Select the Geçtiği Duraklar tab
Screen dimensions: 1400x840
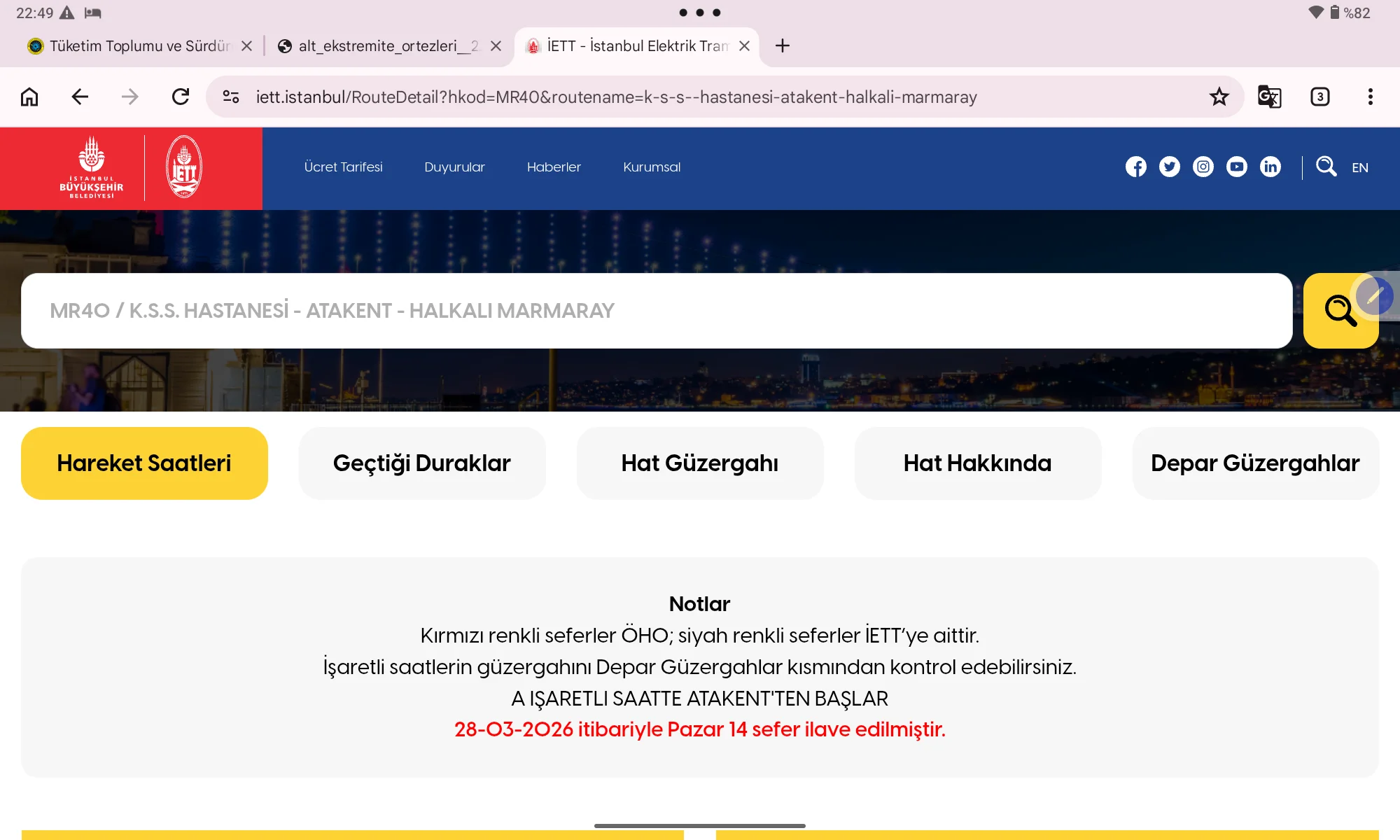[x=422, y=463]
